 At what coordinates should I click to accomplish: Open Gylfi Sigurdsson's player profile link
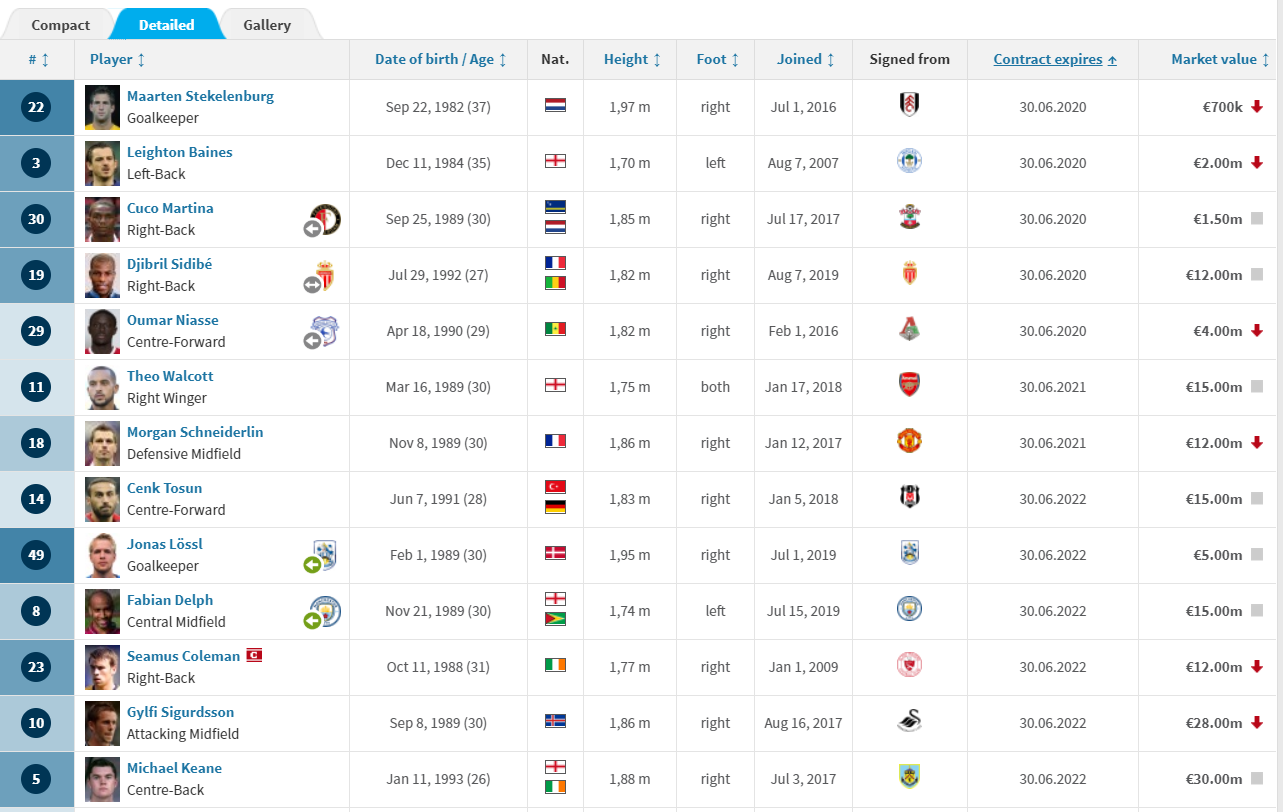180,712
